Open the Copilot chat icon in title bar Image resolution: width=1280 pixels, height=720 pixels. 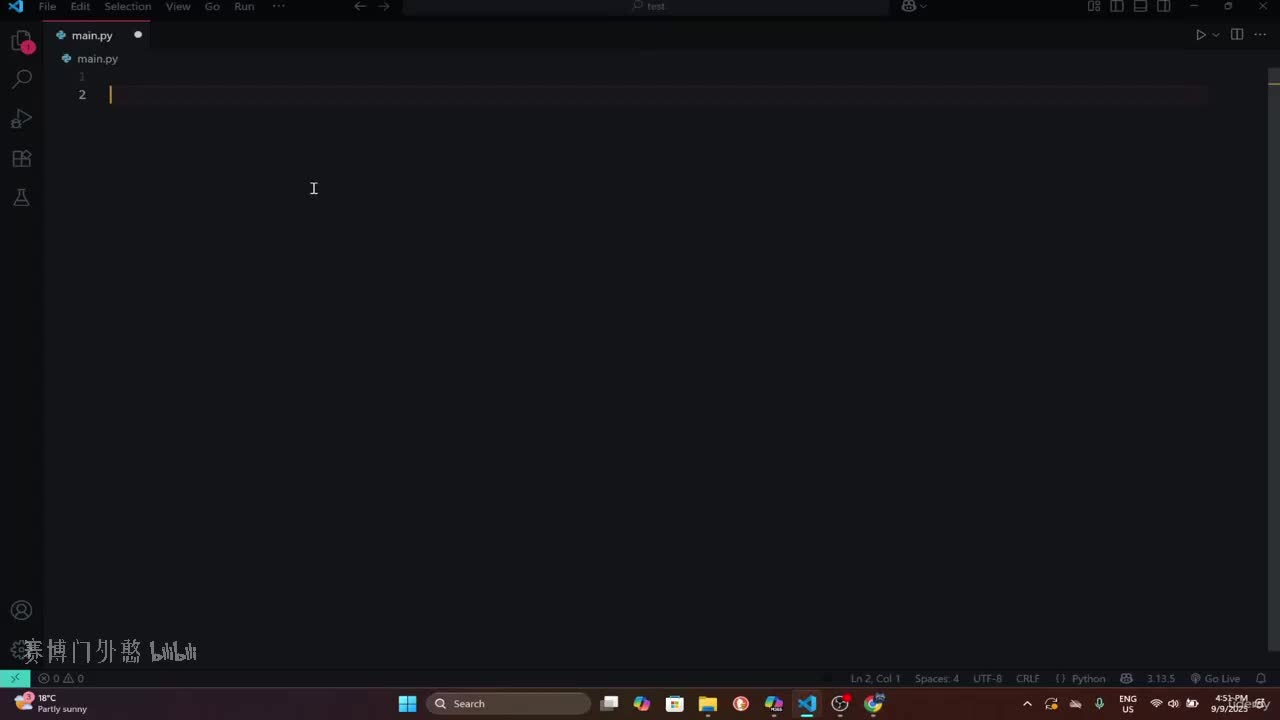pyautogui.click(x=909, y=6)
